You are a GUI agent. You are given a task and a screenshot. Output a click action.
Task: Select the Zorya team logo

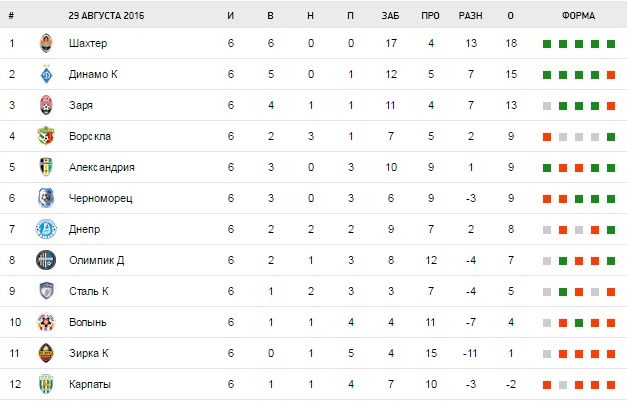click(x=45, y=106)
